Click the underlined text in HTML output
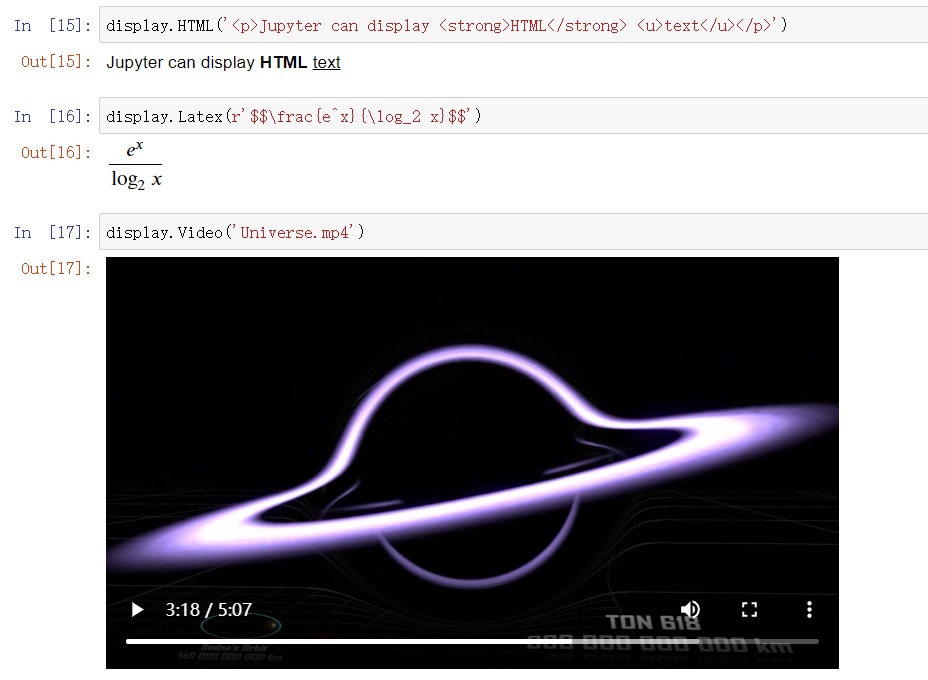 (x=326, y=62)
